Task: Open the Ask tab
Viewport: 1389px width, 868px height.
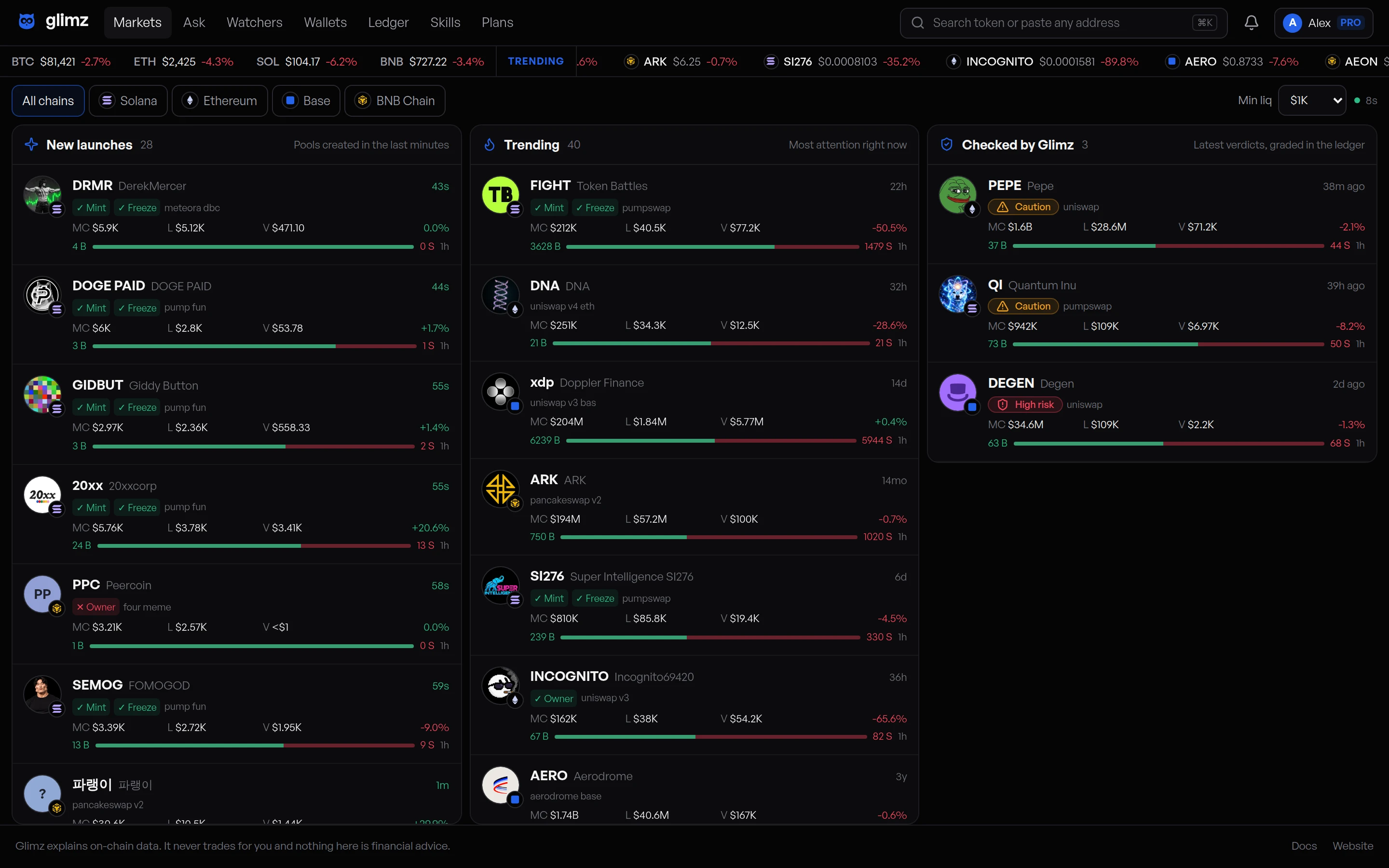Action: click(194, 22)
